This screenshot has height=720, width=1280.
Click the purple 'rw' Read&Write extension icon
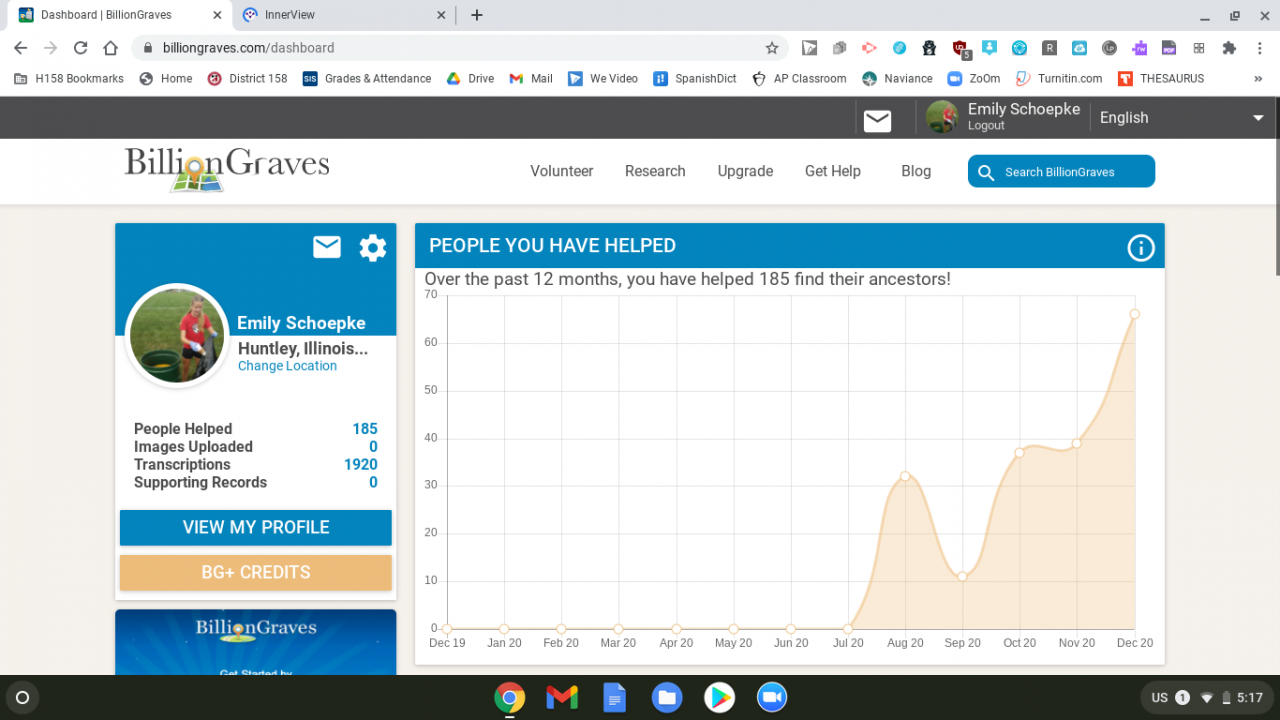click(x=1139, y=48)
